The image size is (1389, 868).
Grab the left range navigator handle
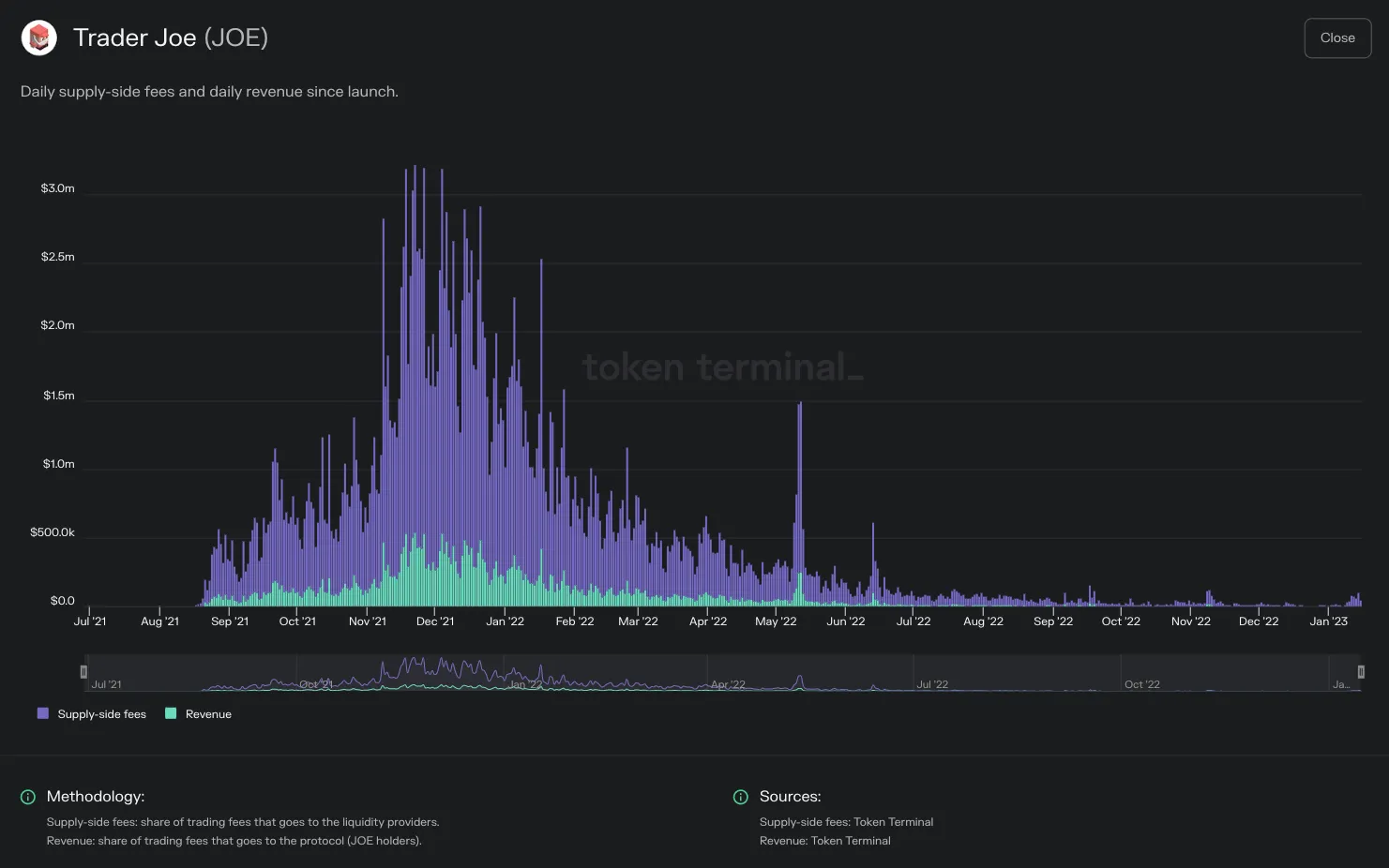(x=83, y=672)
